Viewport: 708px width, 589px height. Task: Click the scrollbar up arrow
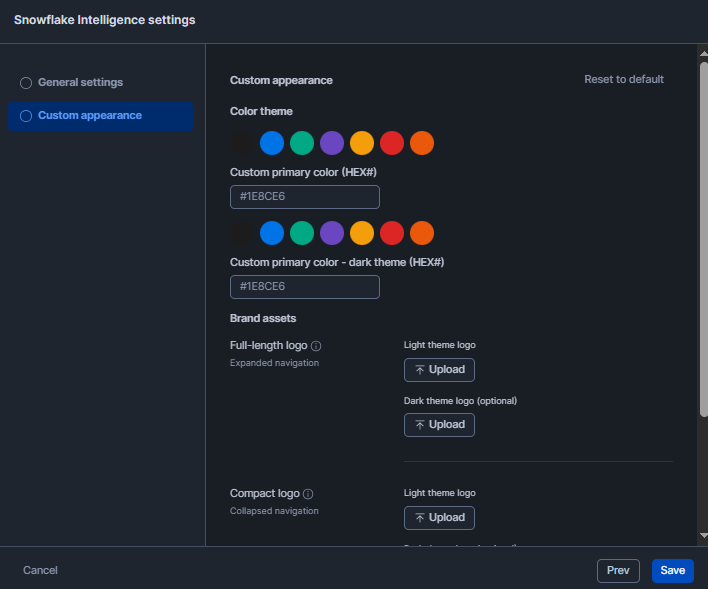coord(703,53)
